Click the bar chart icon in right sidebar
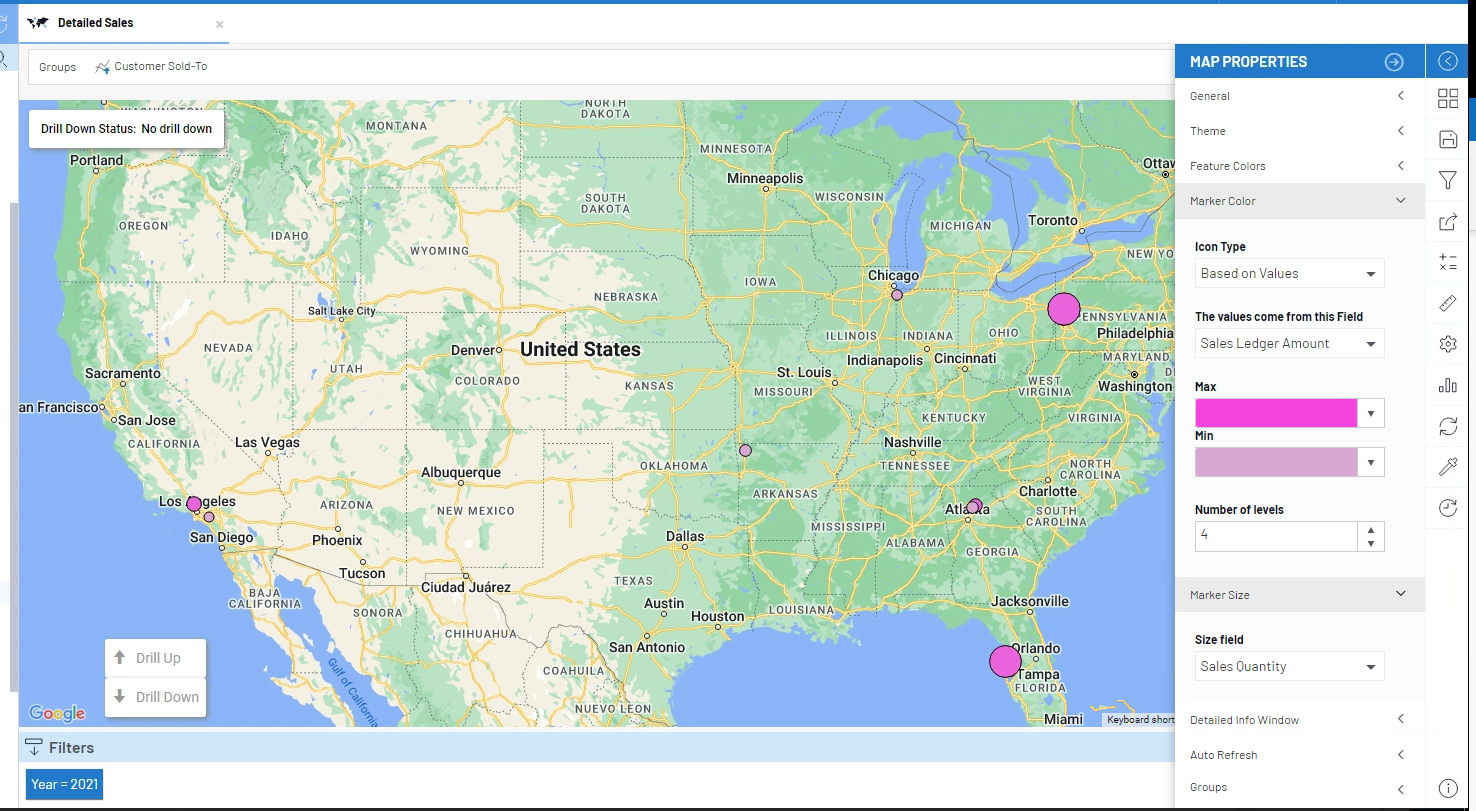The image size is (1476, 811). [x=1447, y=385]
